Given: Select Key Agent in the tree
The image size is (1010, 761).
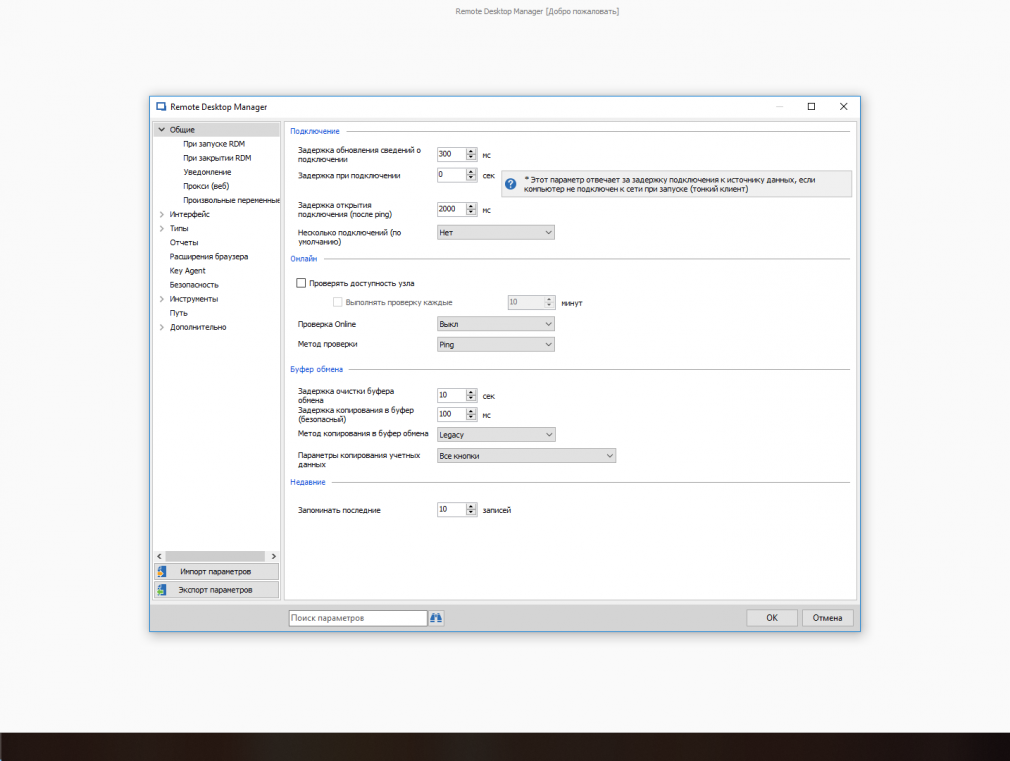Looking at the screenshot, I should click(187, 271).
